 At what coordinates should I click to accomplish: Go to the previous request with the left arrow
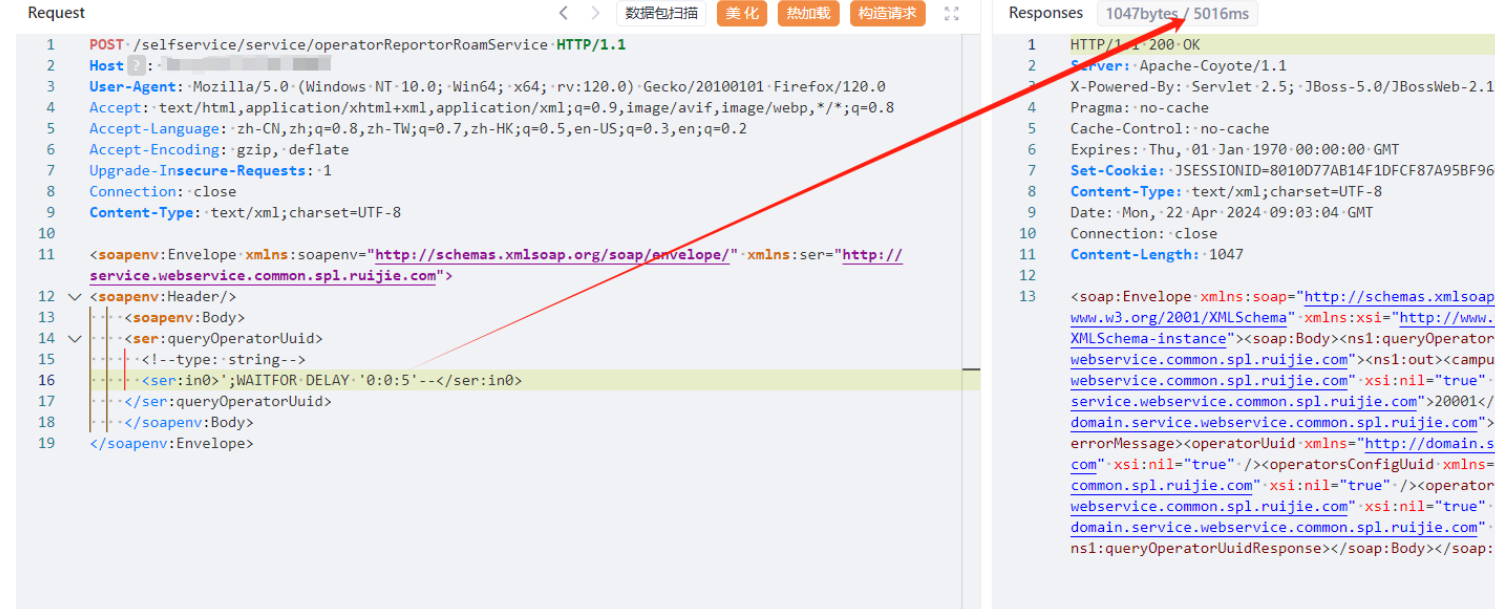564,13
